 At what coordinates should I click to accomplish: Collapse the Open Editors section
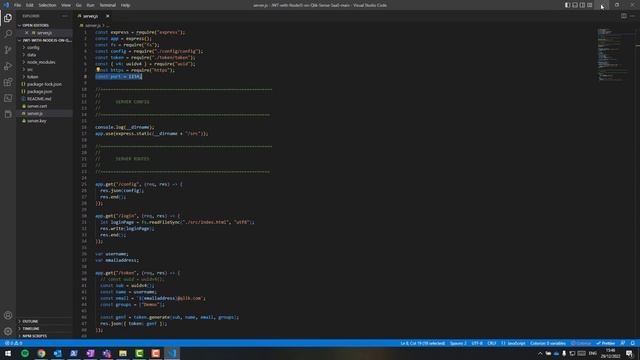(x=36, y=25)
